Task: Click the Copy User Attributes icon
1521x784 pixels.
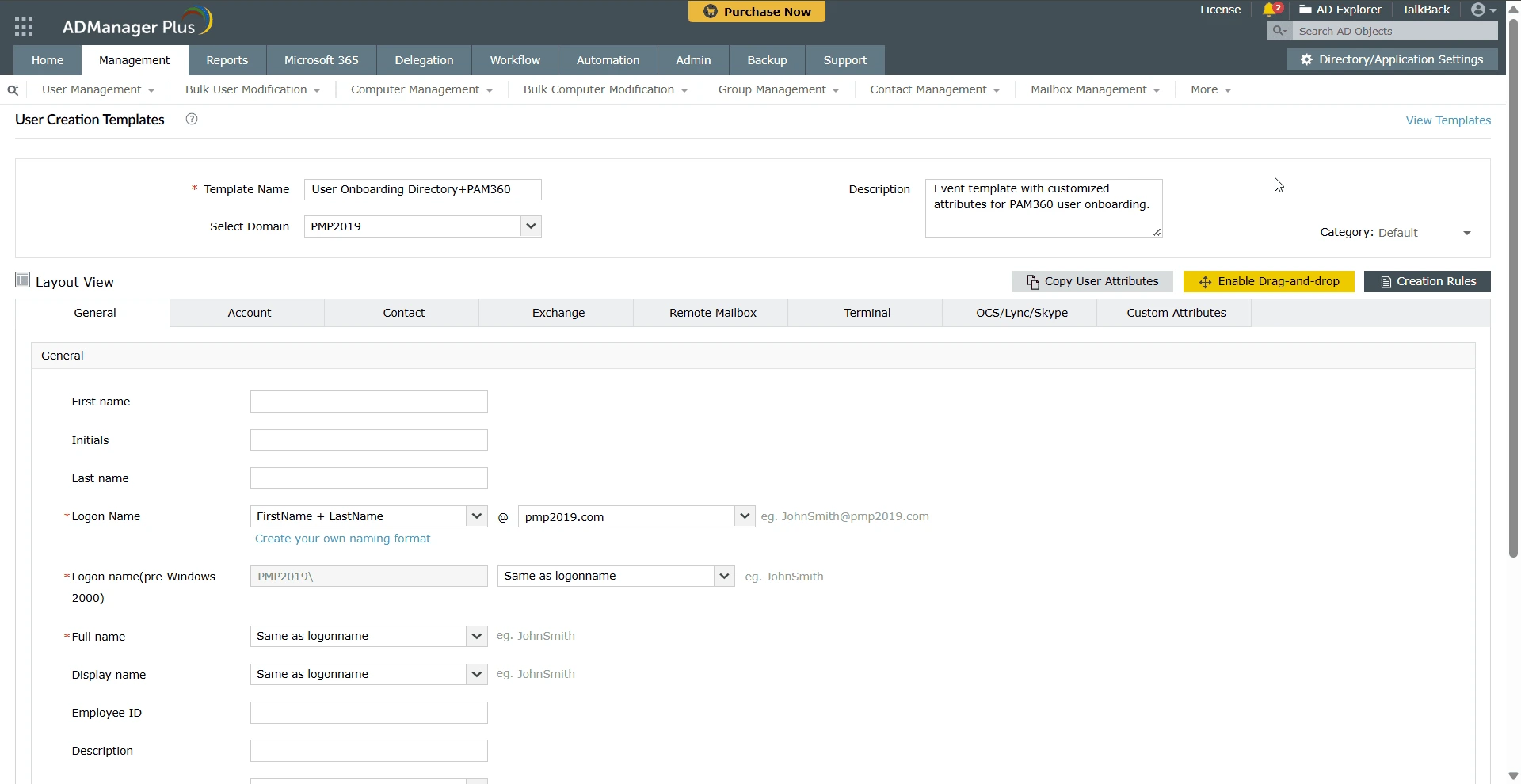Action: point(1033,281)
